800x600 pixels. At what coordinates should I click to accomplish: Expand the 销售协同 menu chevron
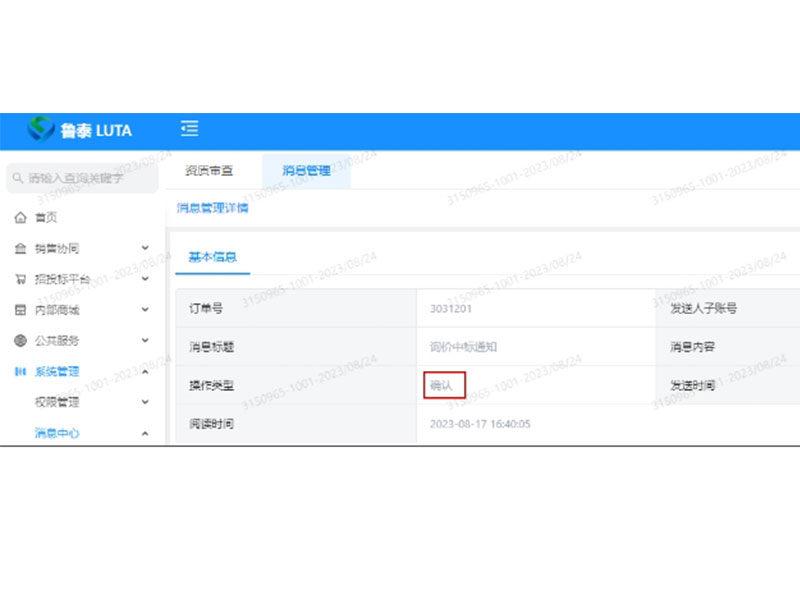tap(143, 248)
